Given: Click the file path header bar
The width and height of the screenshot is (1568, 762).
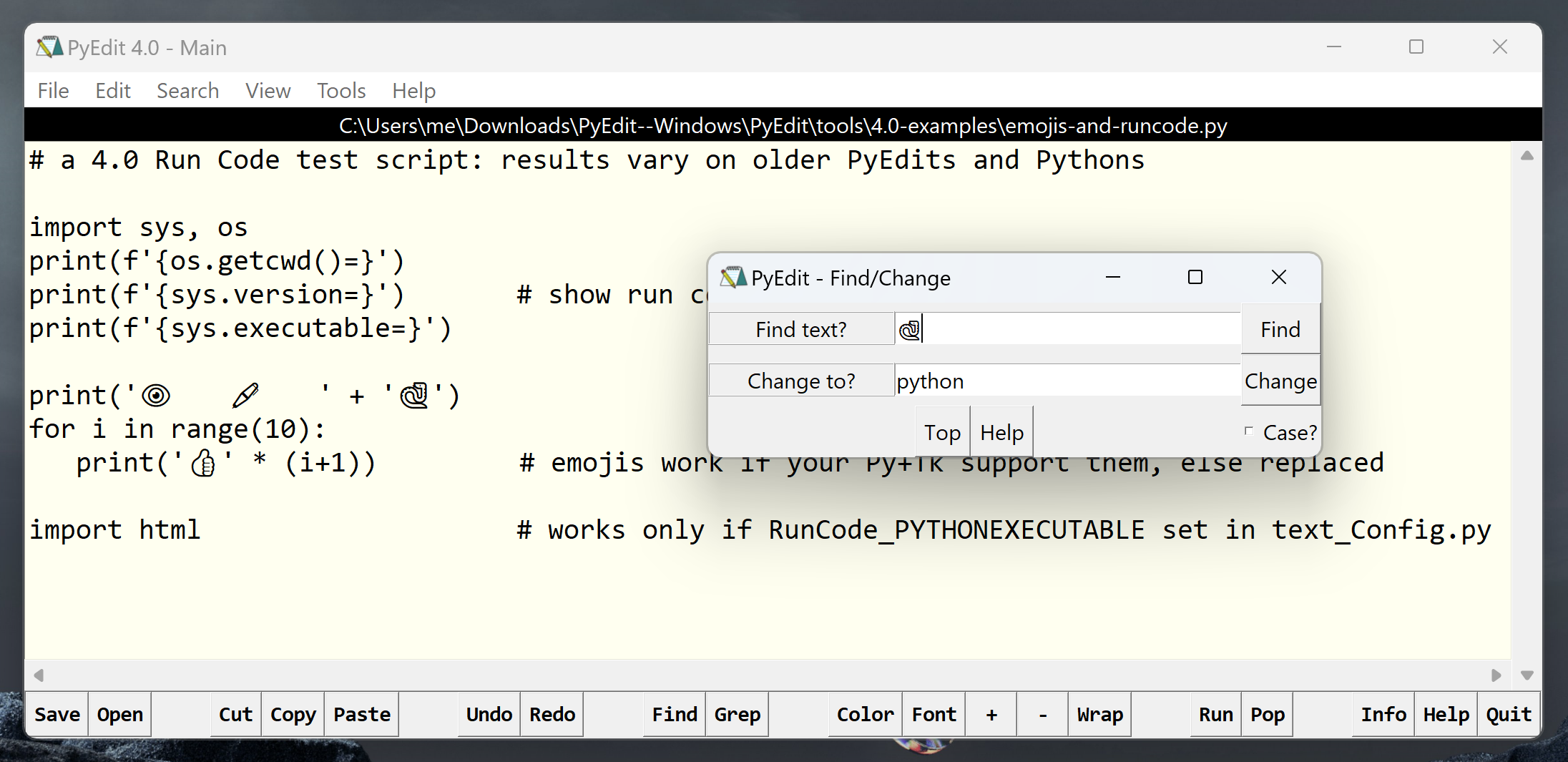Looking at the screenshot, I should coord(783,125).
